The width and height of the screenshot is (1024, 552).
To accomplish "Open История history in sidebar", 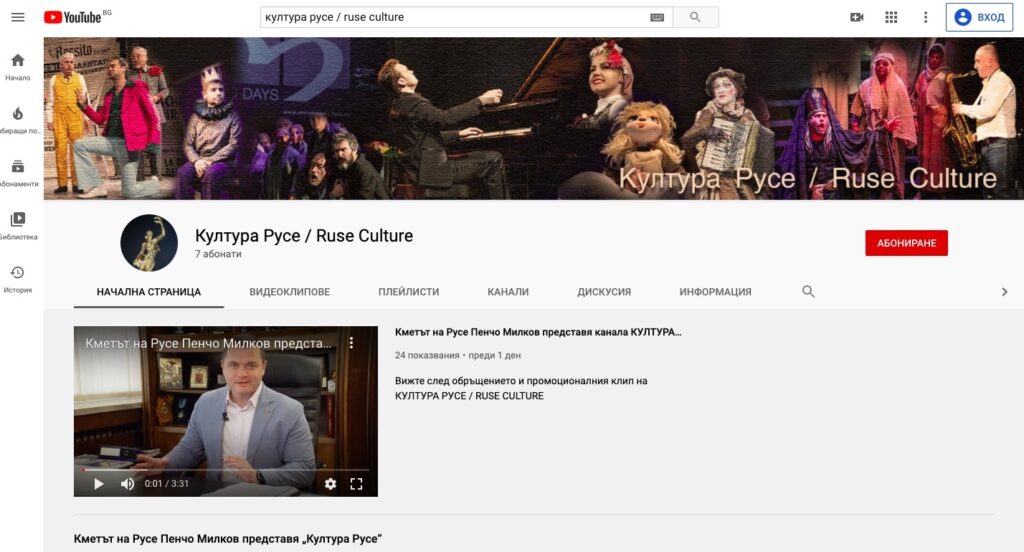I will 18,279.
